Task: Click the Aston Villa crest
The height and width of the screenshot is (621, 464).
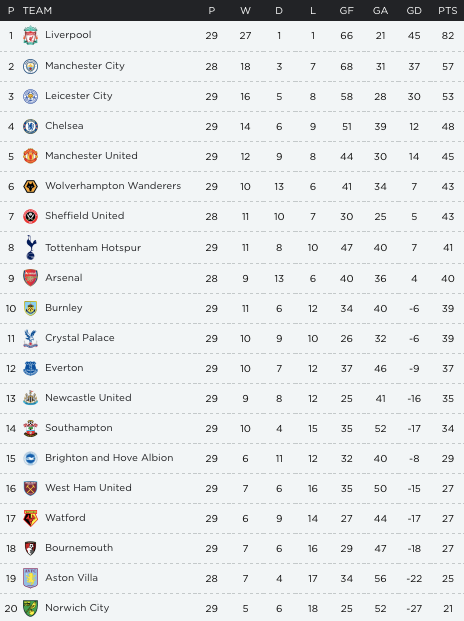Action: click(30, 578)
